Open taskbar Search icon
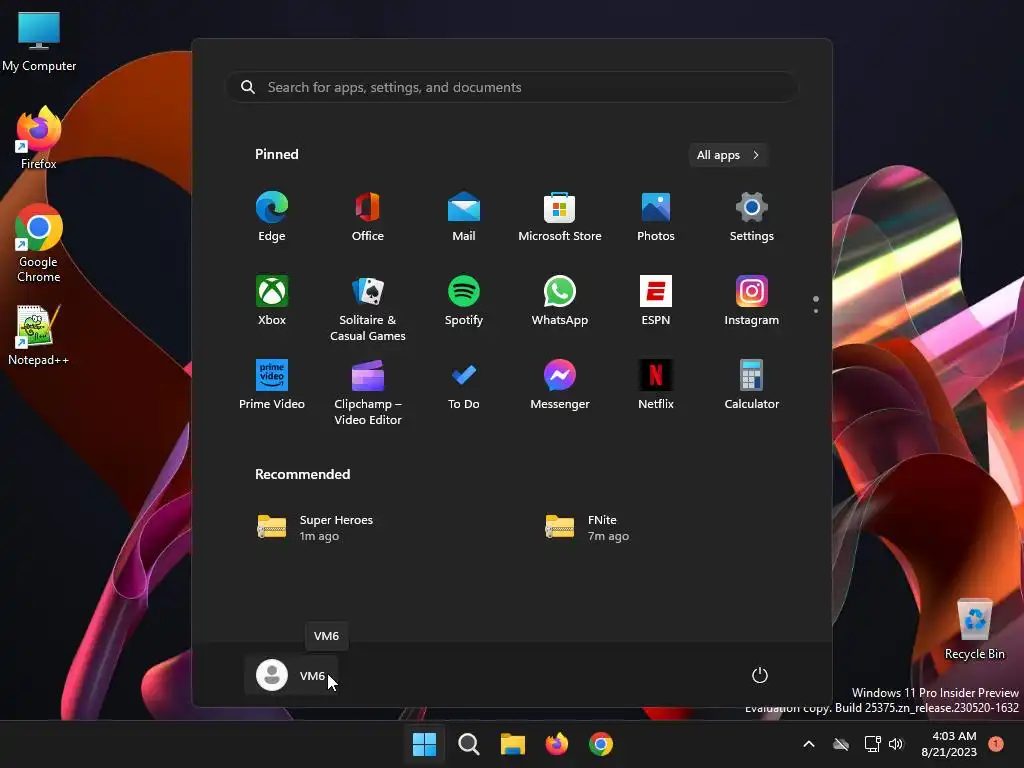The height and width of the screenshot is (768, 1024). pyautogui.click(x=468, y=744)
